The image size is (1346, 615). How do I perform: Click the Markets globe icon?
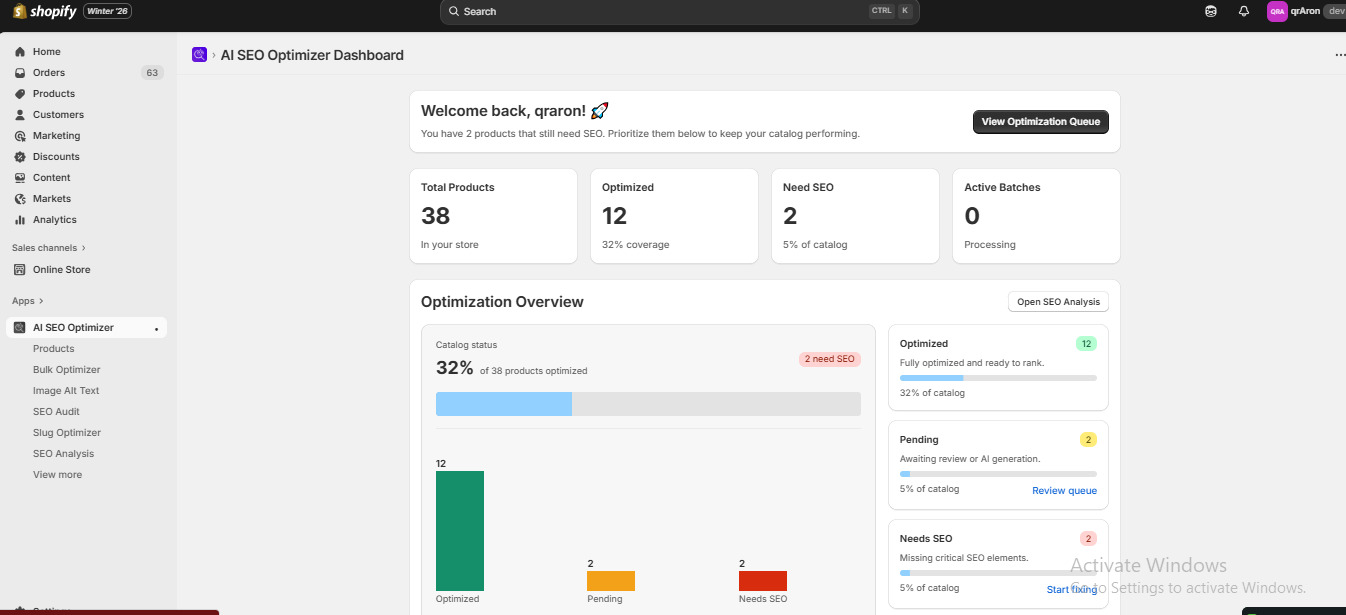point(20,199)
